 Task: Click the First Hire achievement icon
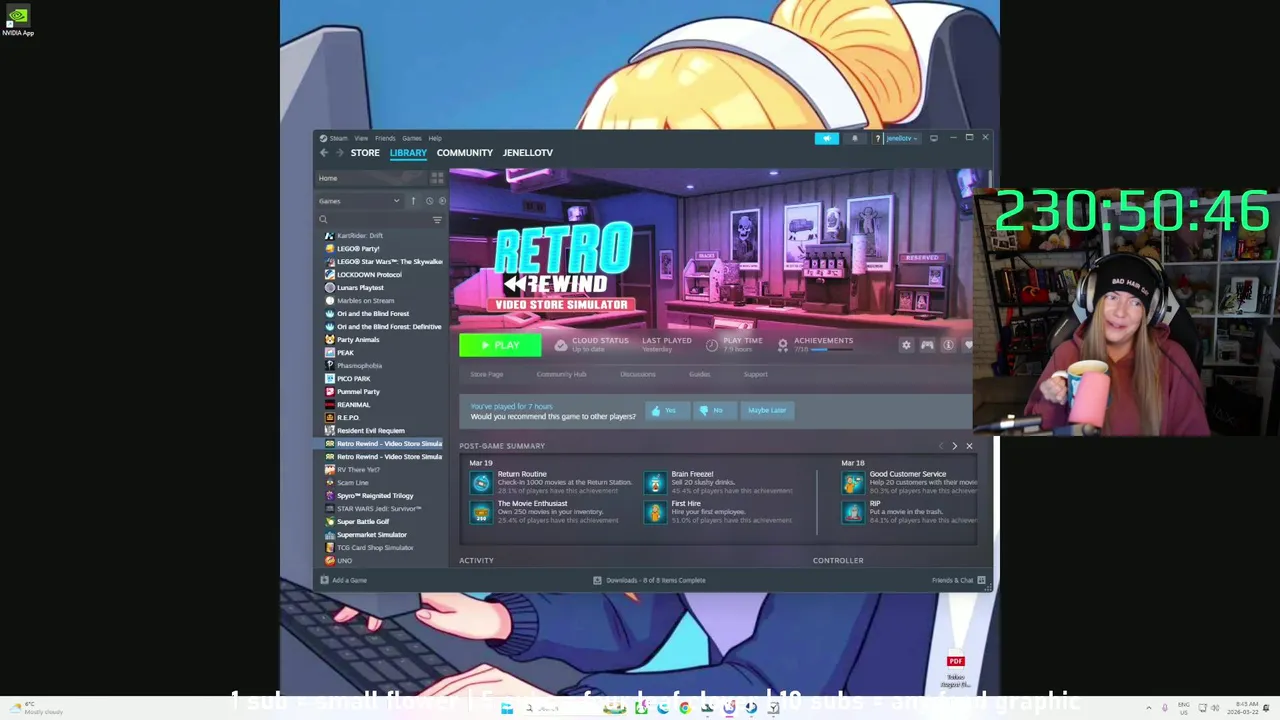[655, 513]
